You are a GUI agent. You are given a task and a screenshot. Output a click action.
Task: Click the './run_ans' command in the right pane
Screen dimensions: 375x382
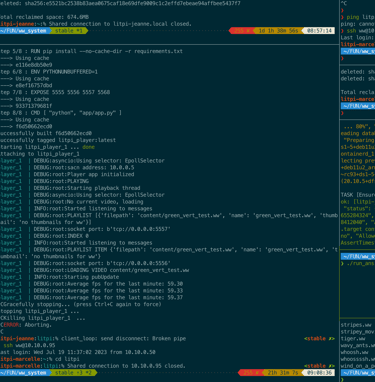click(x=360, y=263)
